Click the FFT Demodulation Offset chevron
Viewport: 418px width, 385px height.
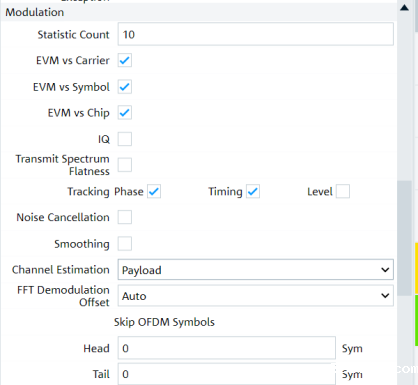point(385,296)
